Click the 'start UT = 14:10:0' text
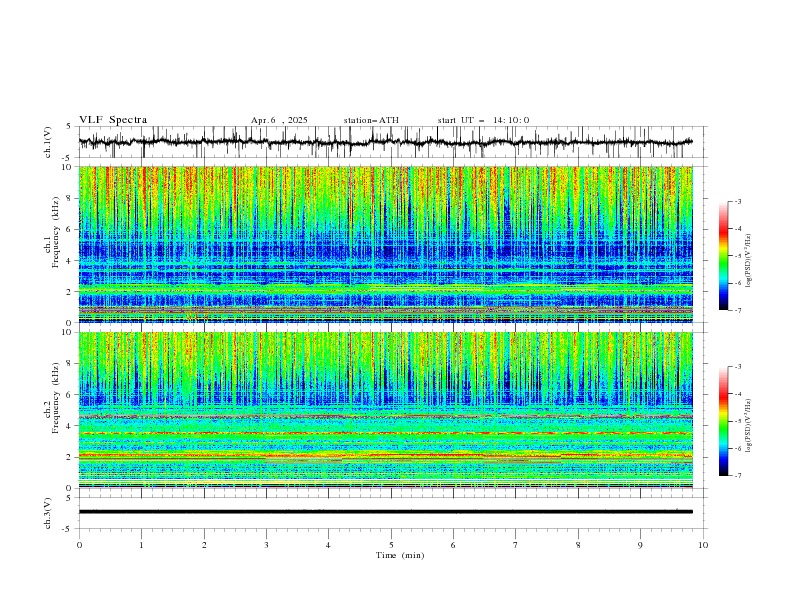 483,120
